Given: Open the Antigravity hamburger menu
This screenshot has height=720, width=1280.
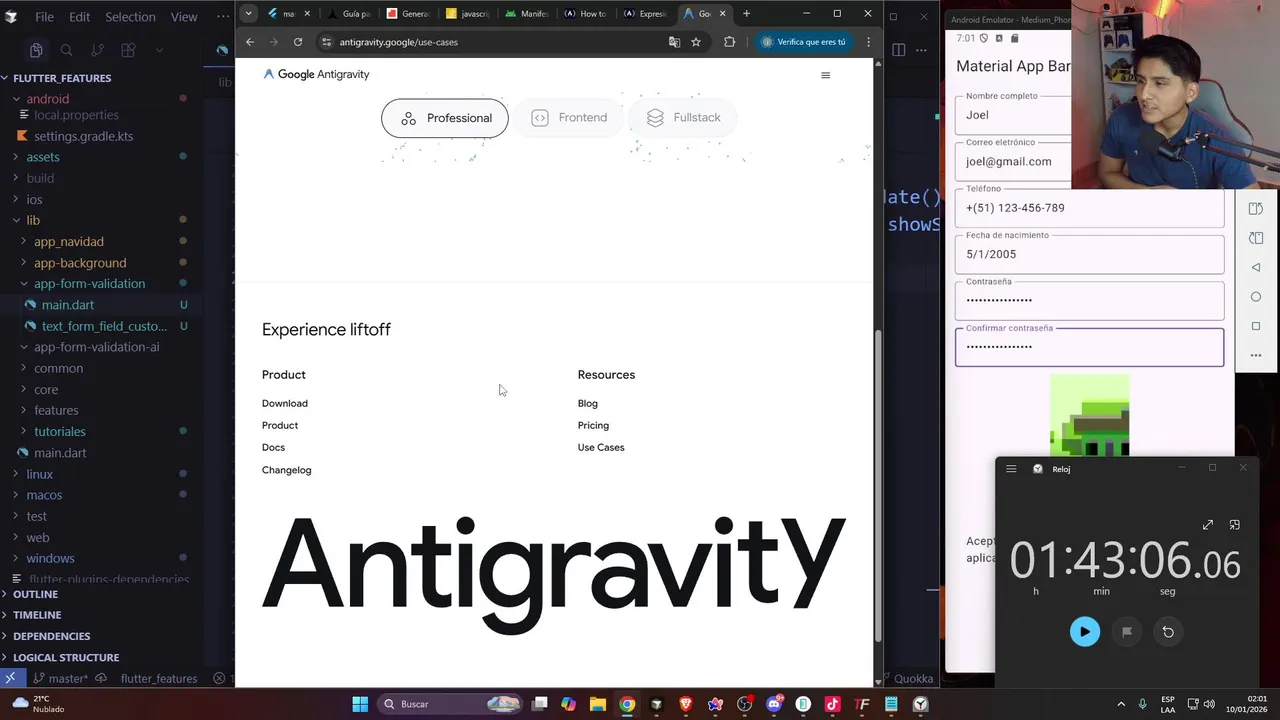Looking at the screenshot, I should pos(825,75).
